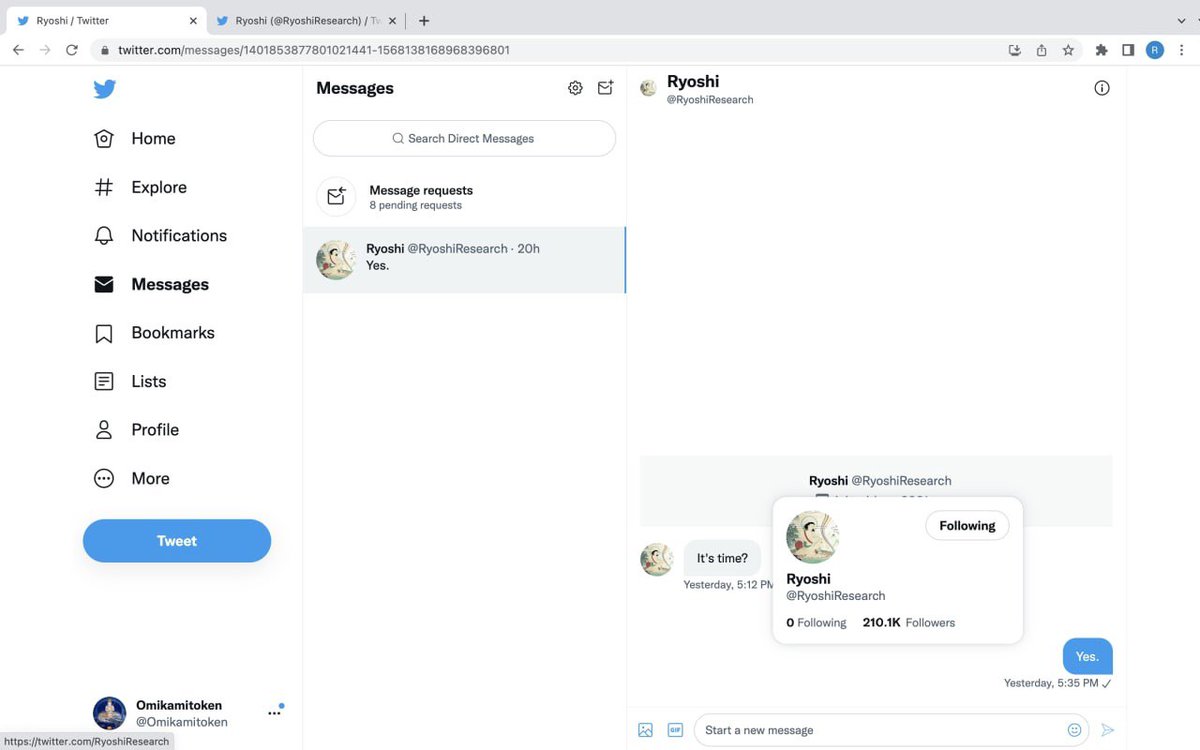Click the send message arrow icon
This screenshot has height=750, width=1200.
pos(1107,730)
